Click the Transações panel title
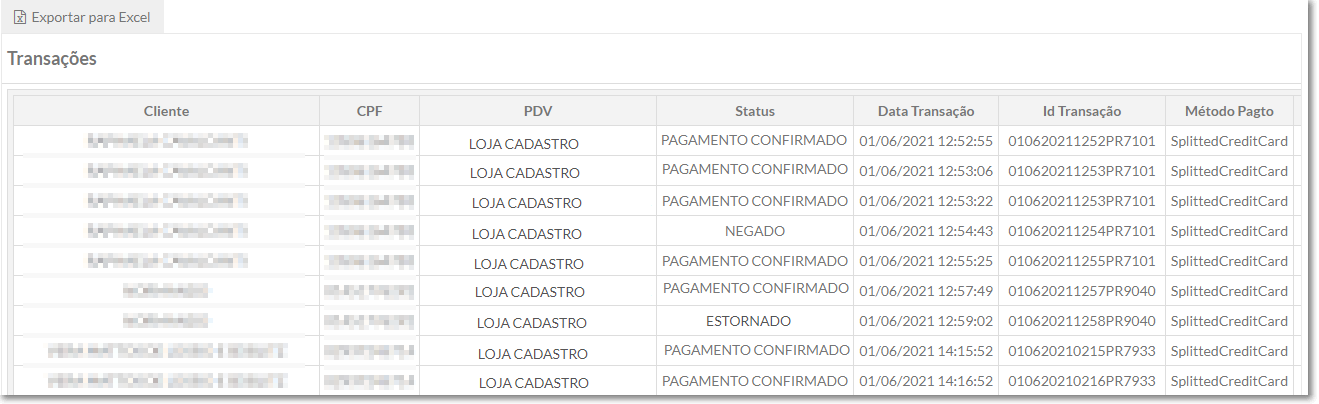The height and width of the screenshot is (404, 1319). pyautogui.click(x=52, y=59)
